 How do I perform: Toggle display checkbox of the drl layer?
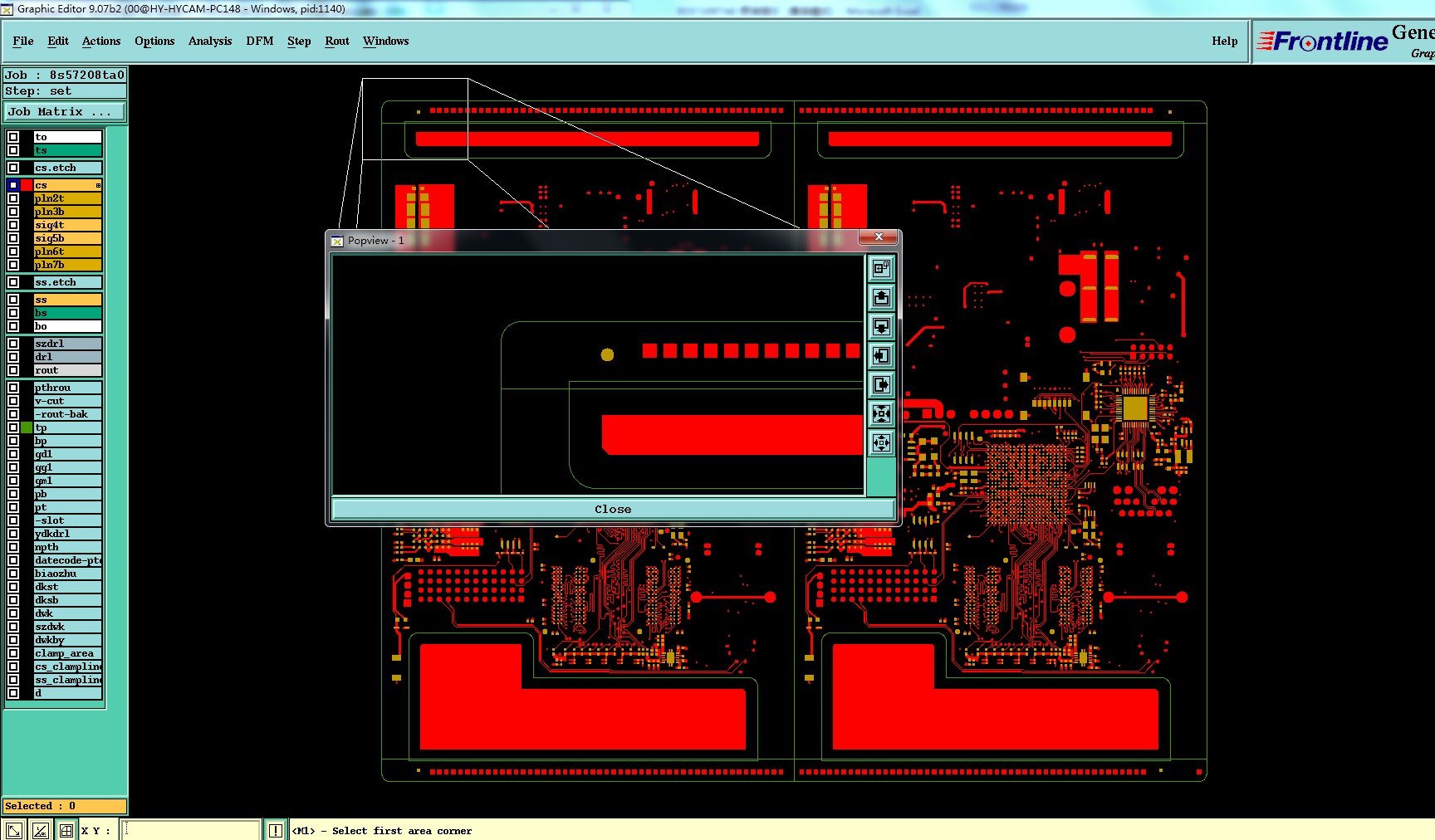click(x=13, y=357)
